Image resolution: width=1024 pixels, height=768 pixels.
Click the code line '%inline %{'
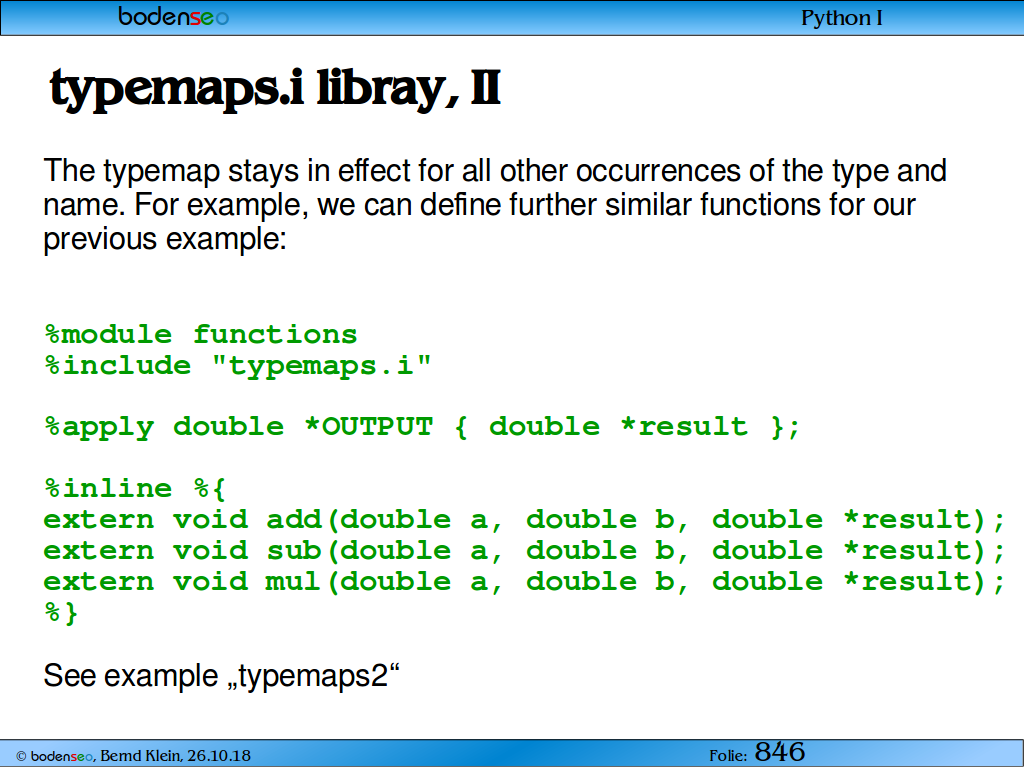pos(135,488)
